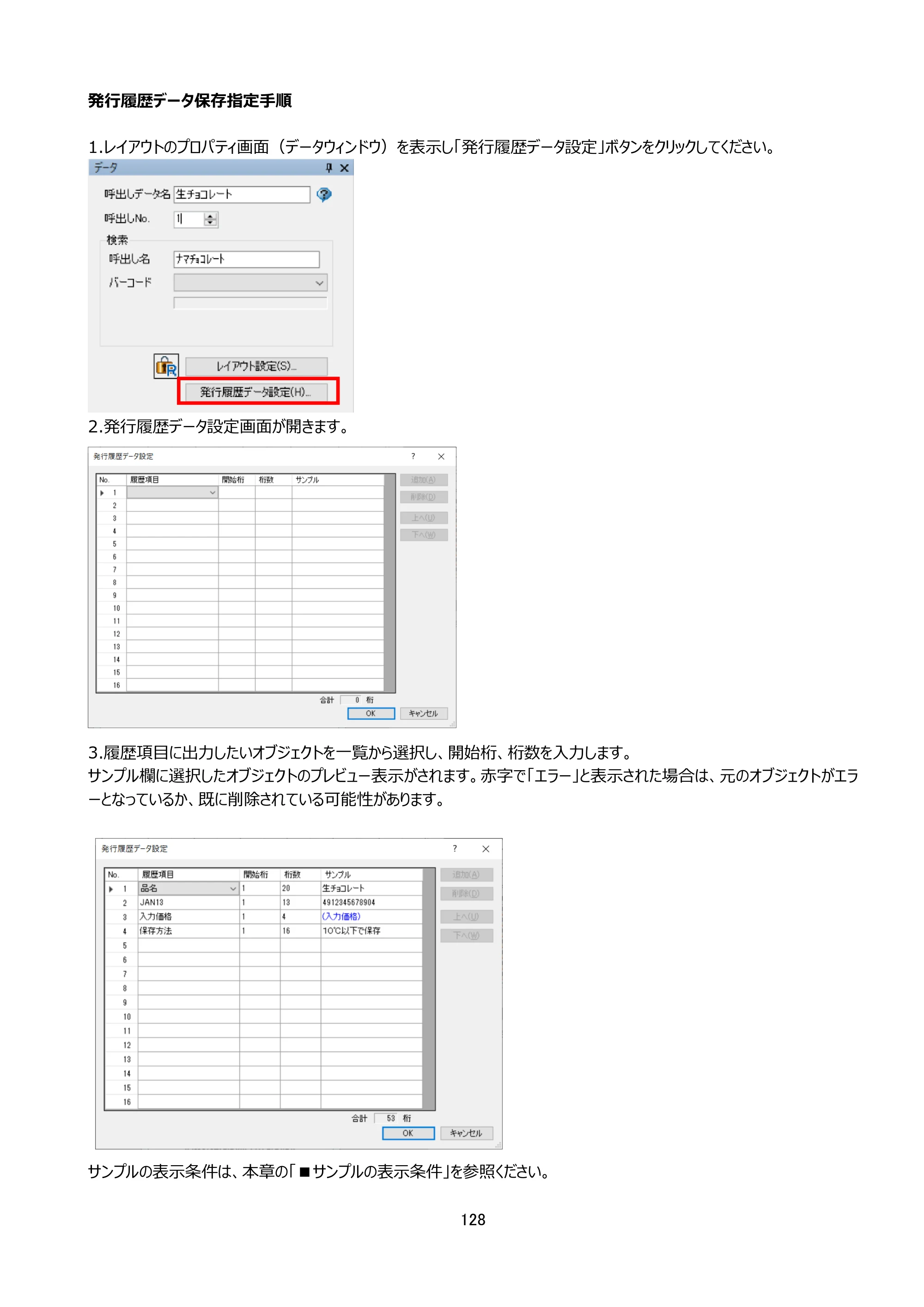The image size is (924, 1307).
Task: Click OK in the dialog showing 53 桁
Action: click(x=408, y=1133)
